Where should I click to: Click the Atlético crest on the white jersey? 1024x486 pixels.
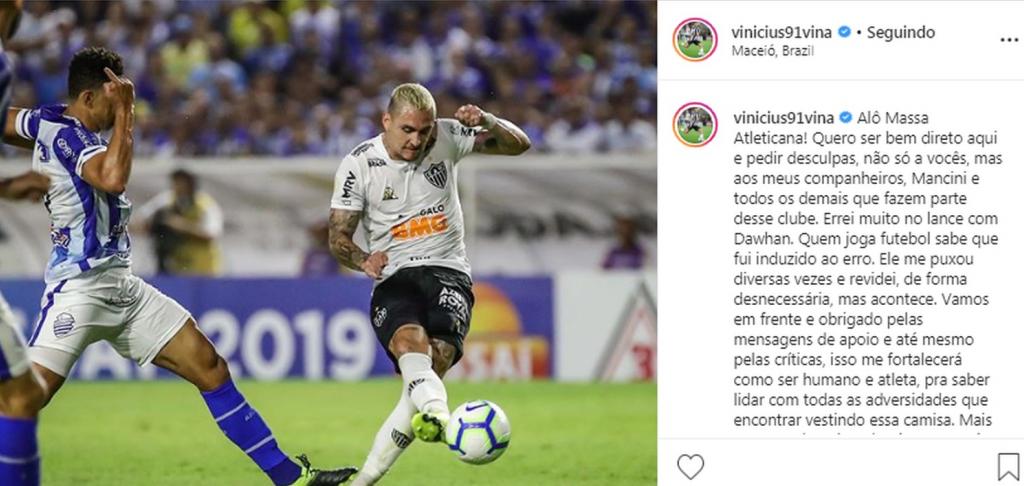(435, 174)
